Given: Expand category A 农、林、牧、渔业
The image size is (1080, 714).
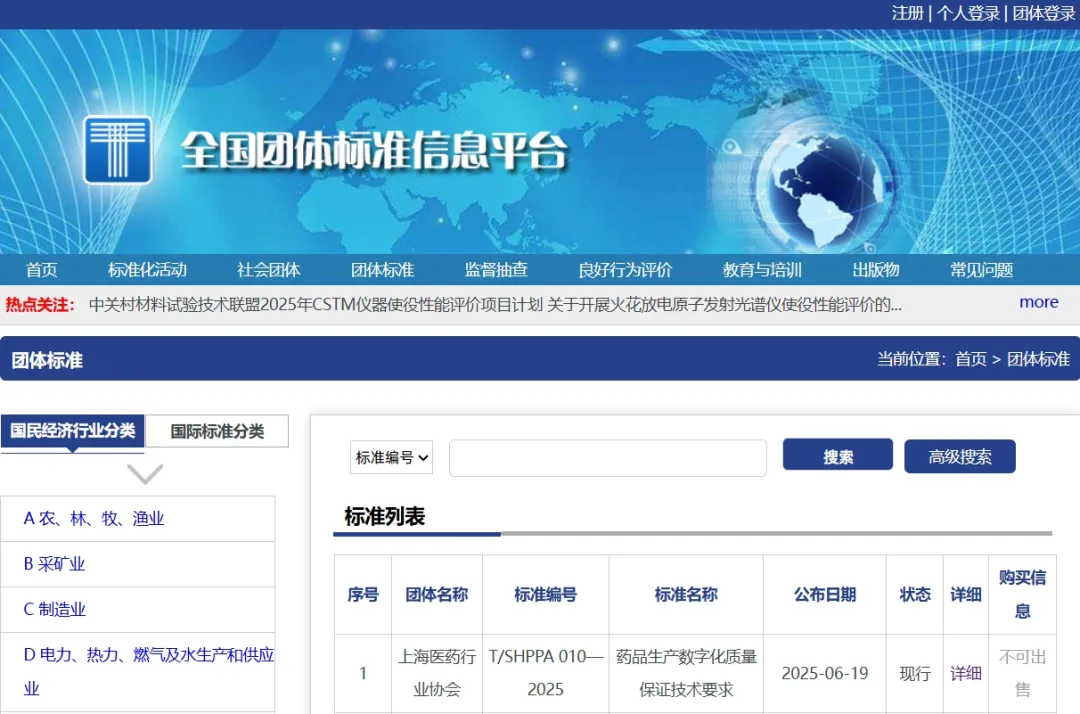Looking at the screenshot, I should point(94,518).
